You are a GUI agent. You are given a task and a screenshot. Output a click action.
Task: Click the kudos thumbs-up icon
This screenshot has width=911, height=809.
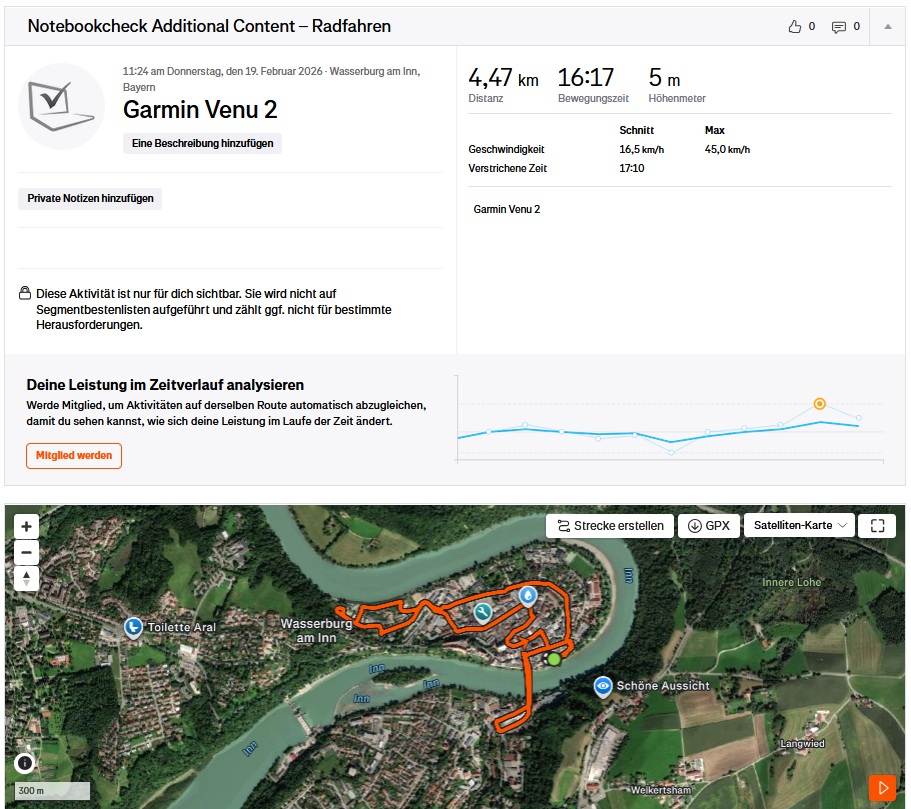click(795, 26)
